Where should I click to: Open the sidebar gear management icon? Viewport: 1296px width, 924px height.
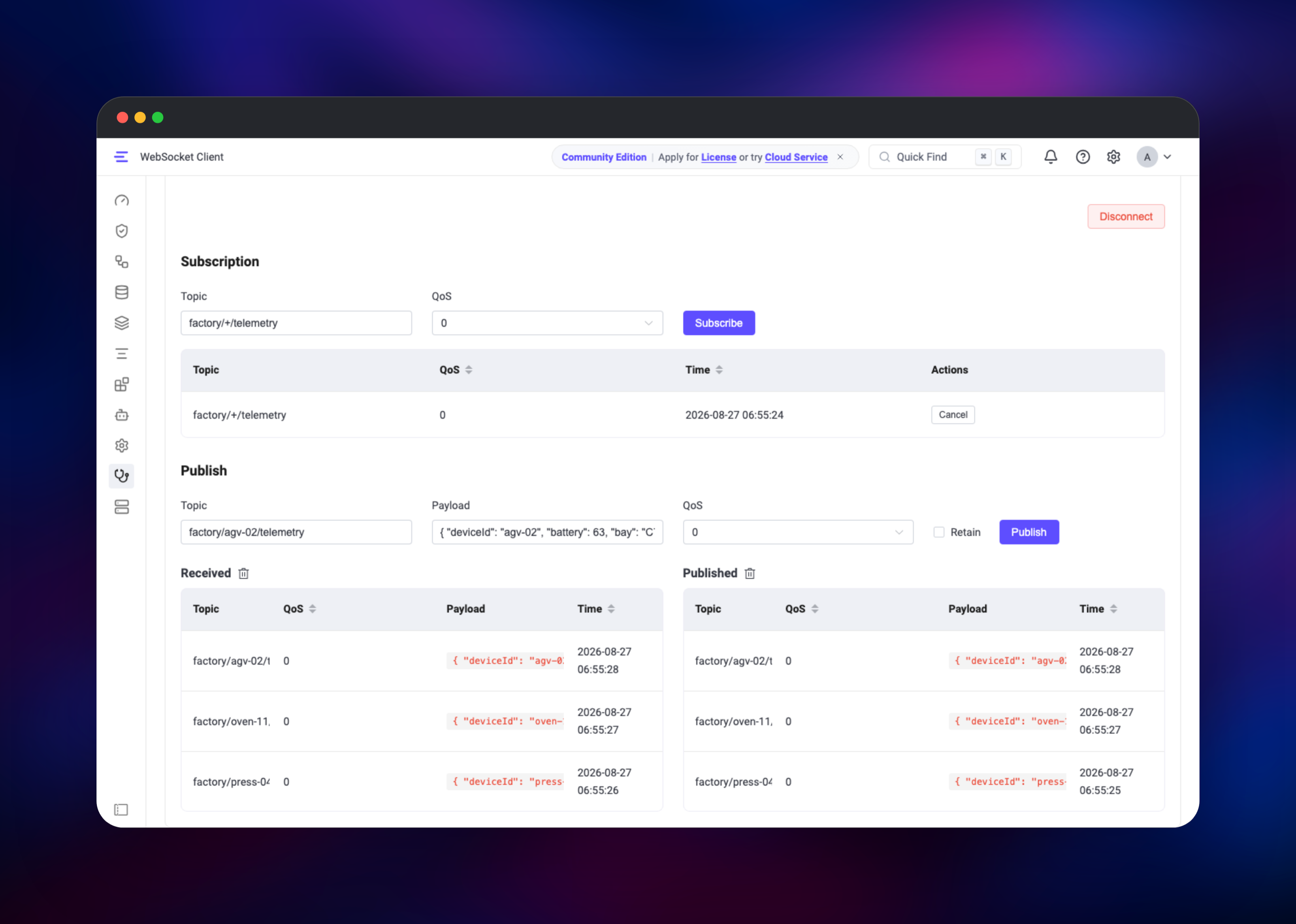click(122, 446)
